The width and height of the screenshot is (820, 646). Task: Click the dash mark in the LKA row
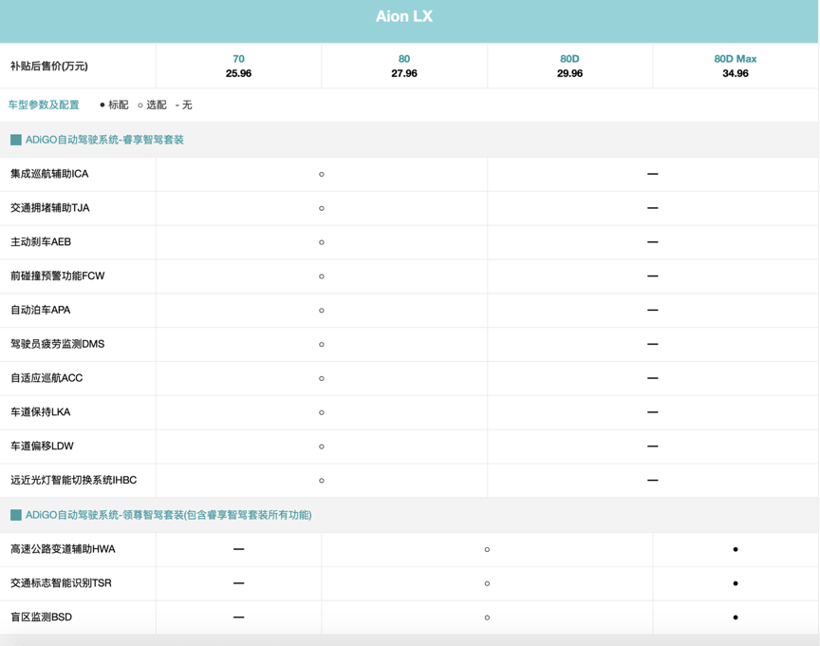(x=653, y=412)
